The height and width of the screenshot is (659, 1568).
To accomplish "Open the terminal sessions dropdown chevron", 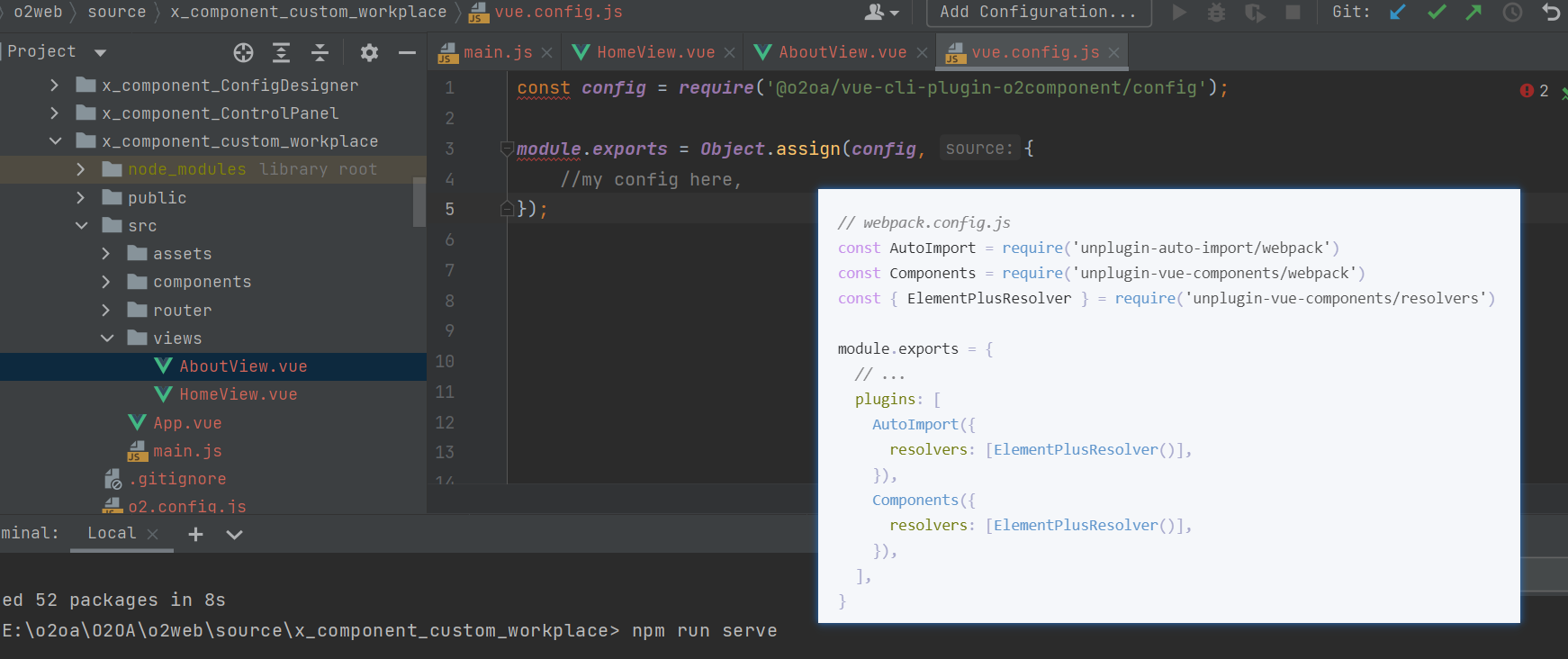I will point(234,535).
